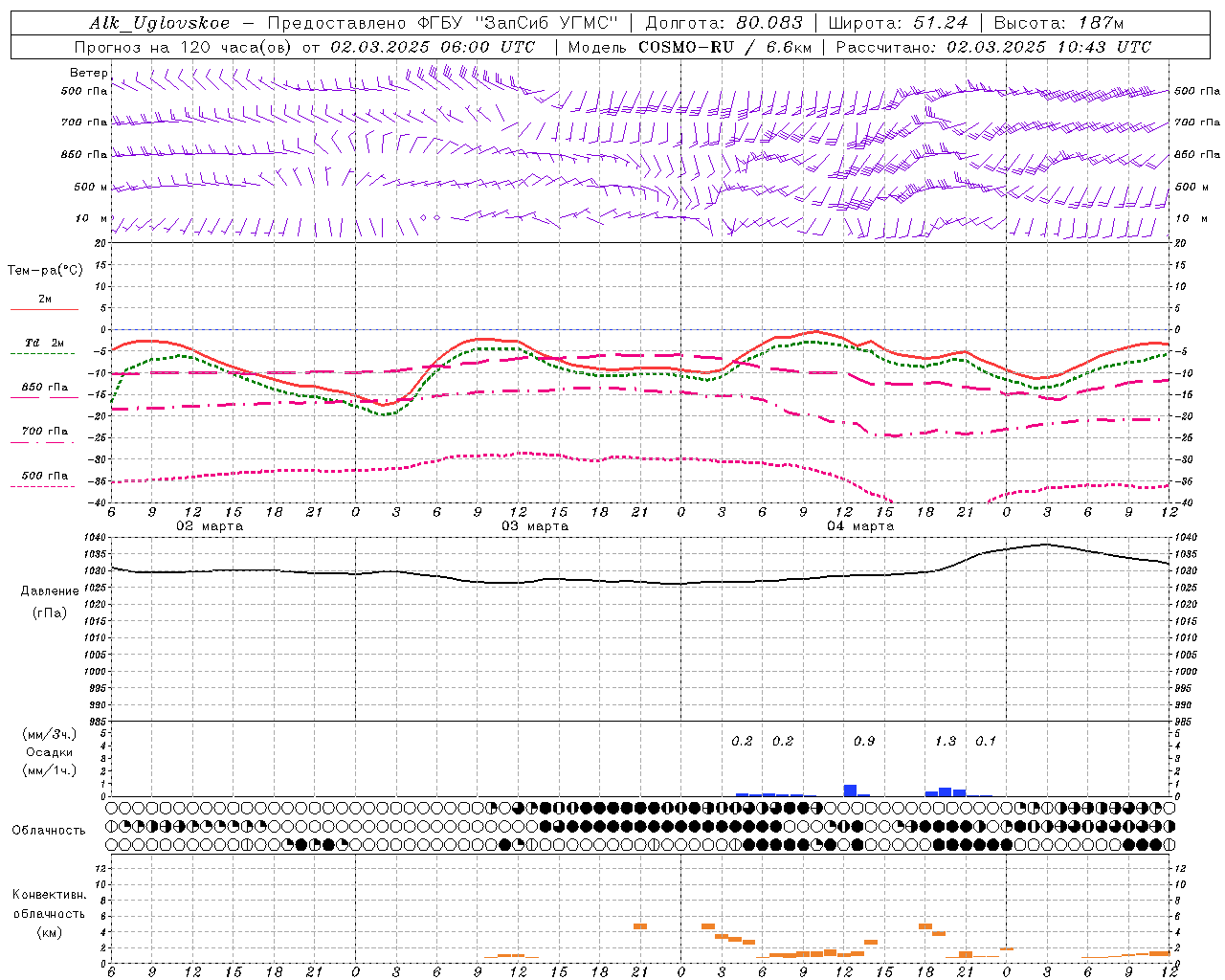Click the 02 марта date label
Image resolution: width=1225 pixels, height=980 pixels.
coord(211,526)
